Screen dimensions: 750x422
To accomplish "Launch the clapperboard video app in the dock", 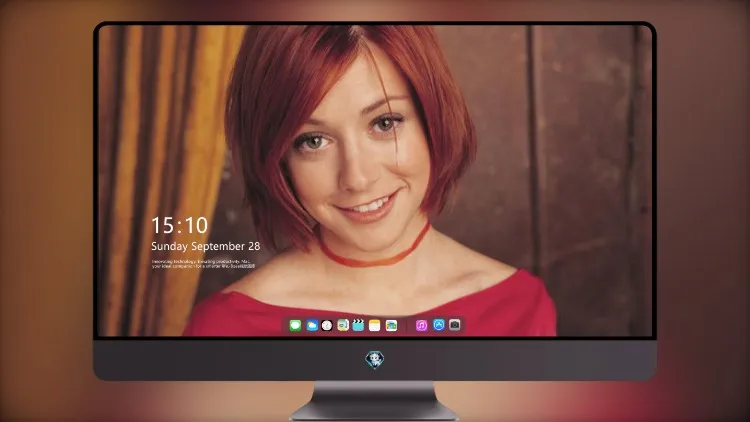I will pyautogui.click(x=358, y=325).
